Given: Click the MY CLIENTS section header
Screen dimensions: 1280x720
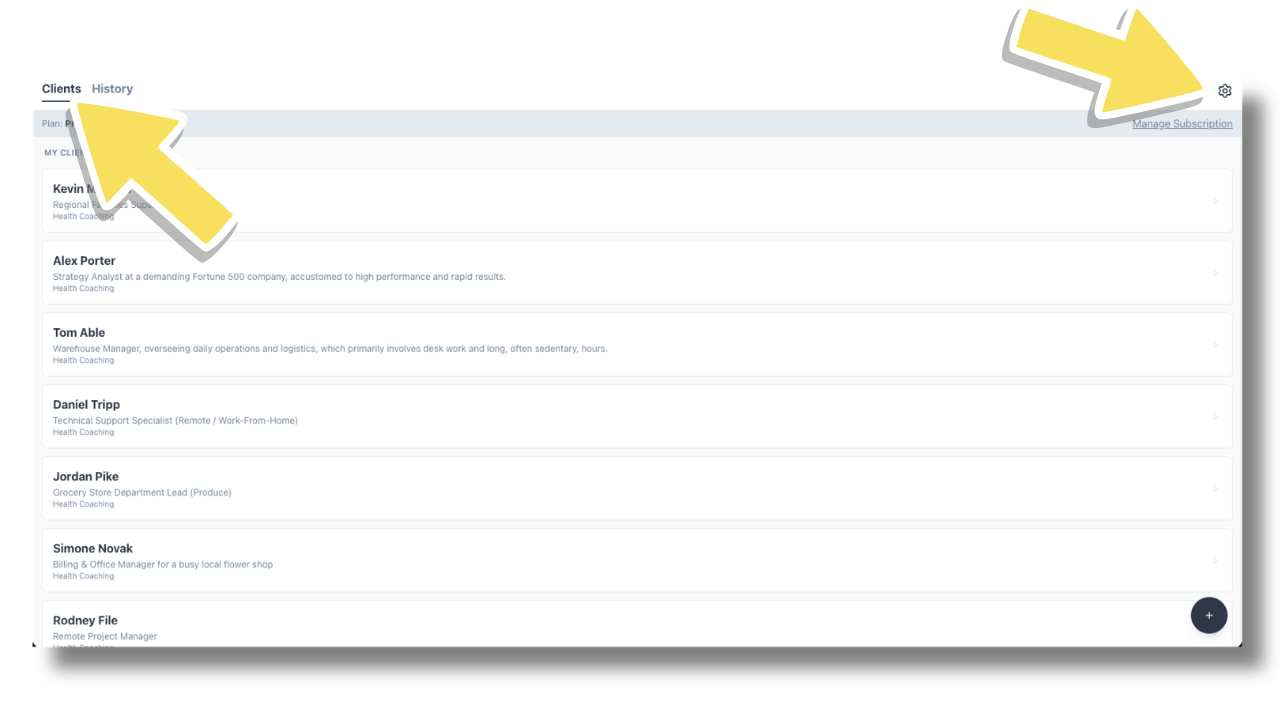Looking at the screenshot, I should click(63, 152).
